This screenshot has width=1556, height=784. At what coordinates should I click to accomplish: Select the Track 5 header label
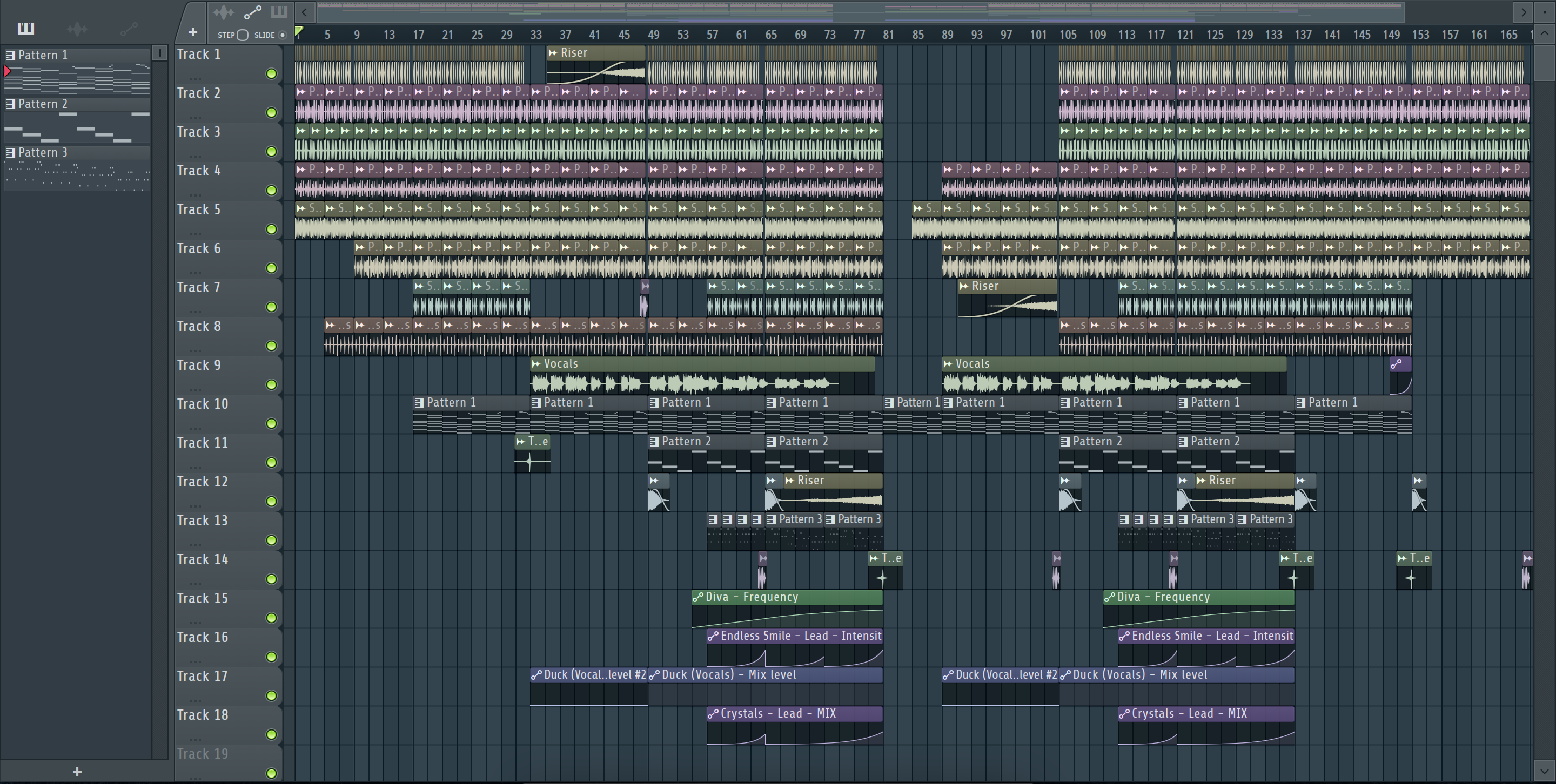199,209
